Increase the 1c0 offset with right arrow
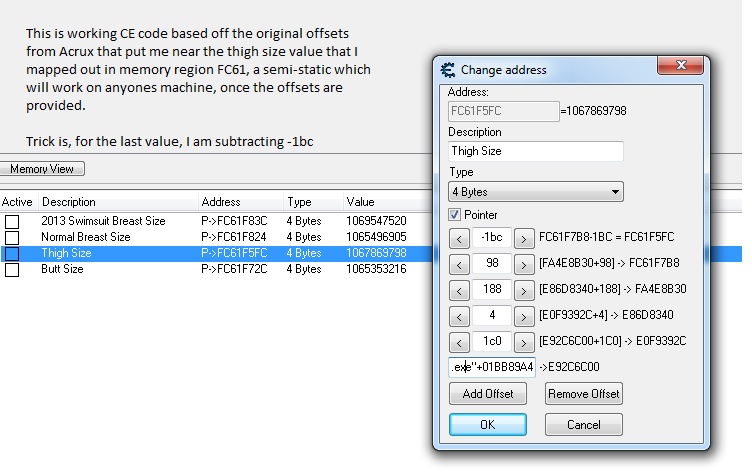This screenshot has width=752, height=476. tap(523, 342)
